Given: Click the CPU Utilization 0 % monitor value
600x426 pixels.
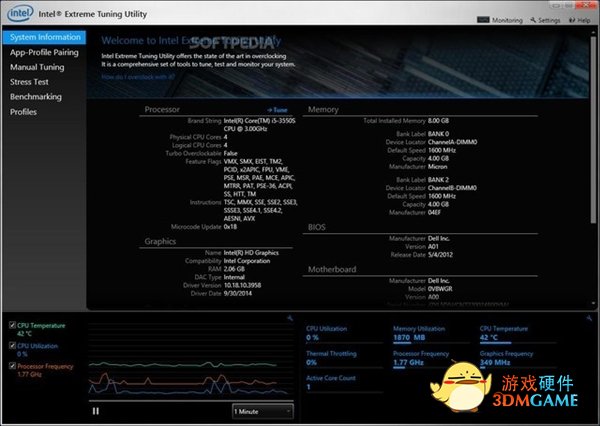Looking at the screenshot, I should click(312, 338).
